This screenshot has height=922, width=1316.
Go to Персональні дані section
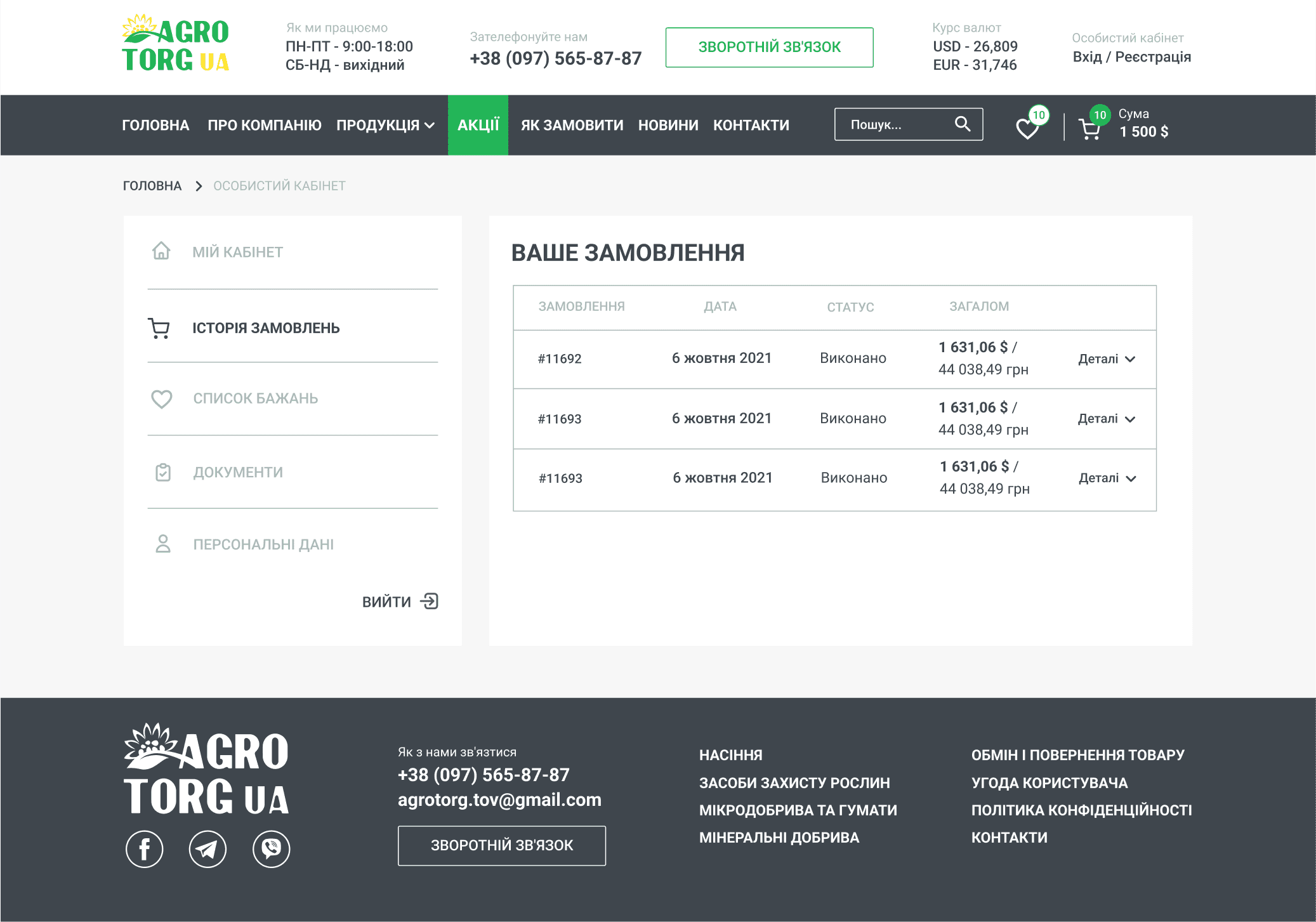pyautogui.click(x=263, y=544)
